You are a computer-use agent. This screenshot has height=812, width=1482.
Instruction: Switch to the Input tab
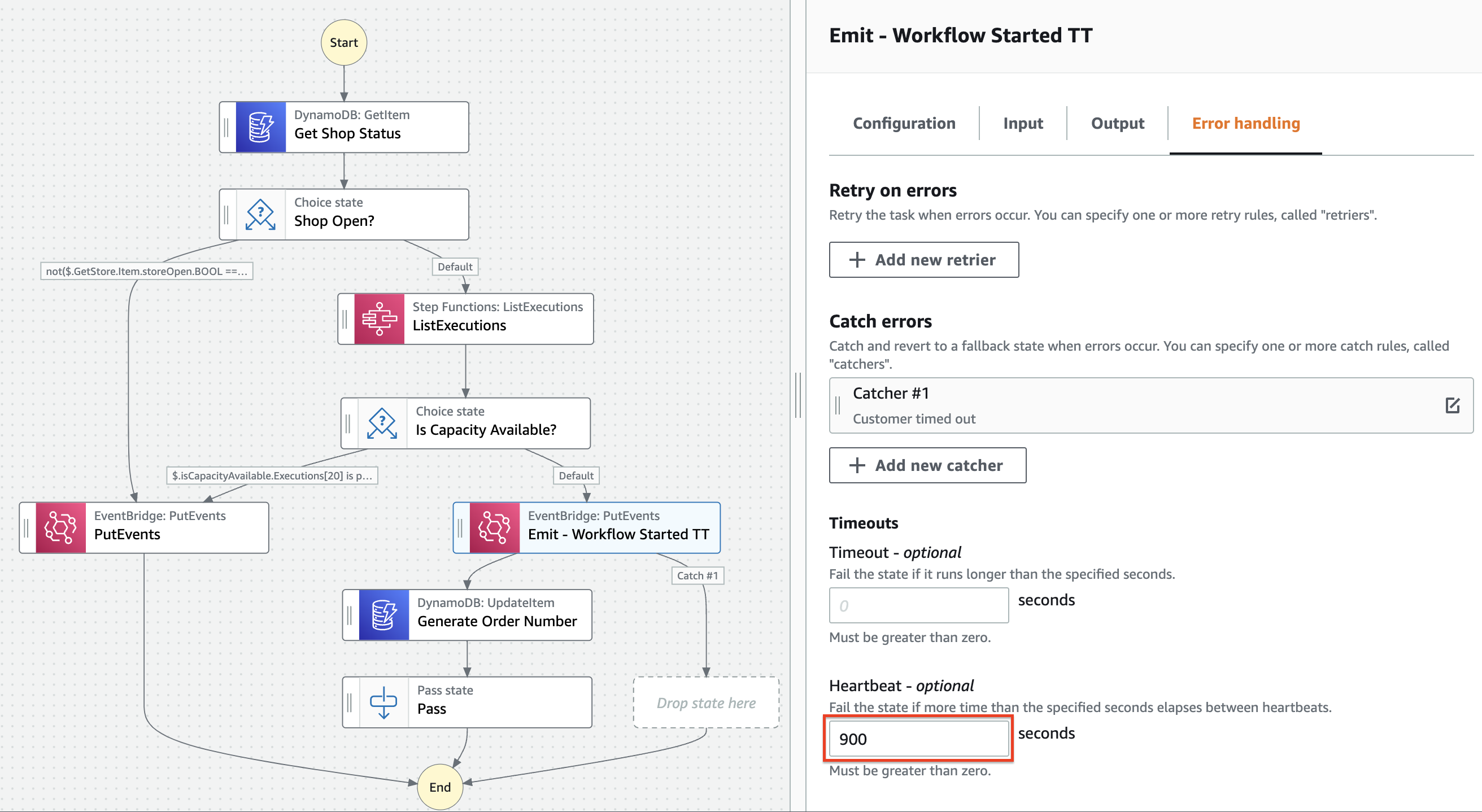[1023, 123]
